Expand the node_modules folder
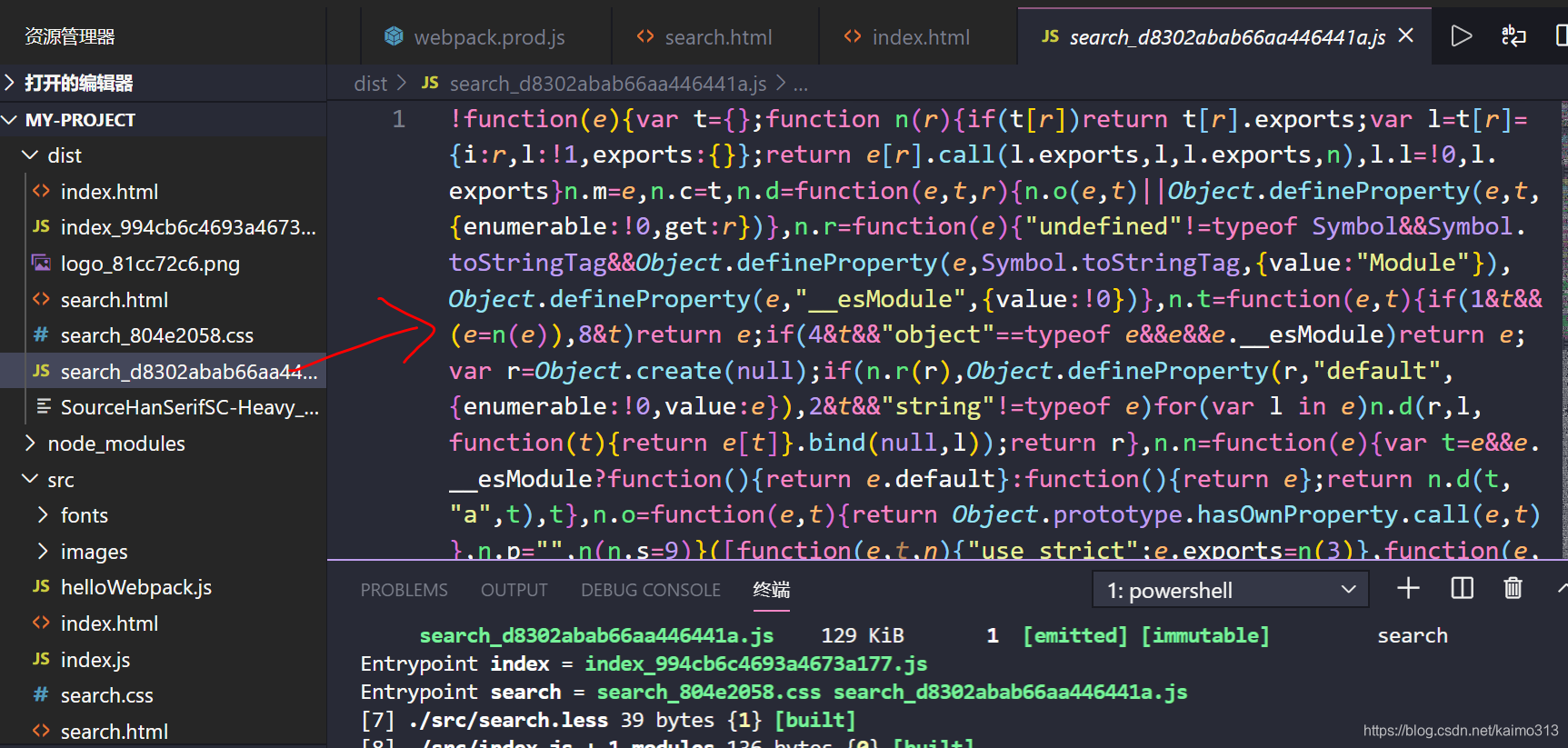The width and height of the screenshot is (1568, 748). click(30, 443)
